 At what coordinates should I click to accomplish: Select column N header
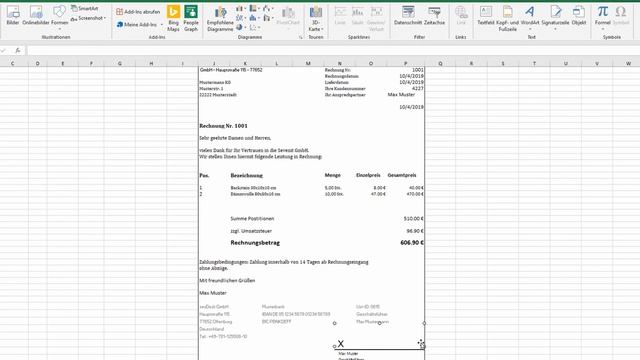coord(340,63)
